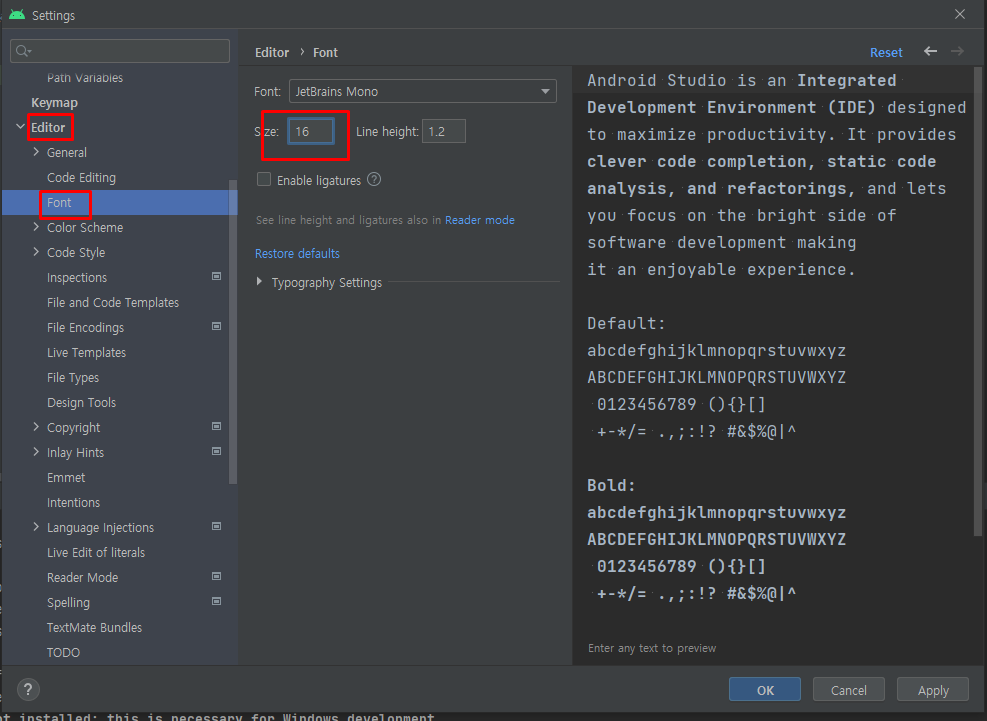
Task: Open Intentions settings page
Action: 73,502
